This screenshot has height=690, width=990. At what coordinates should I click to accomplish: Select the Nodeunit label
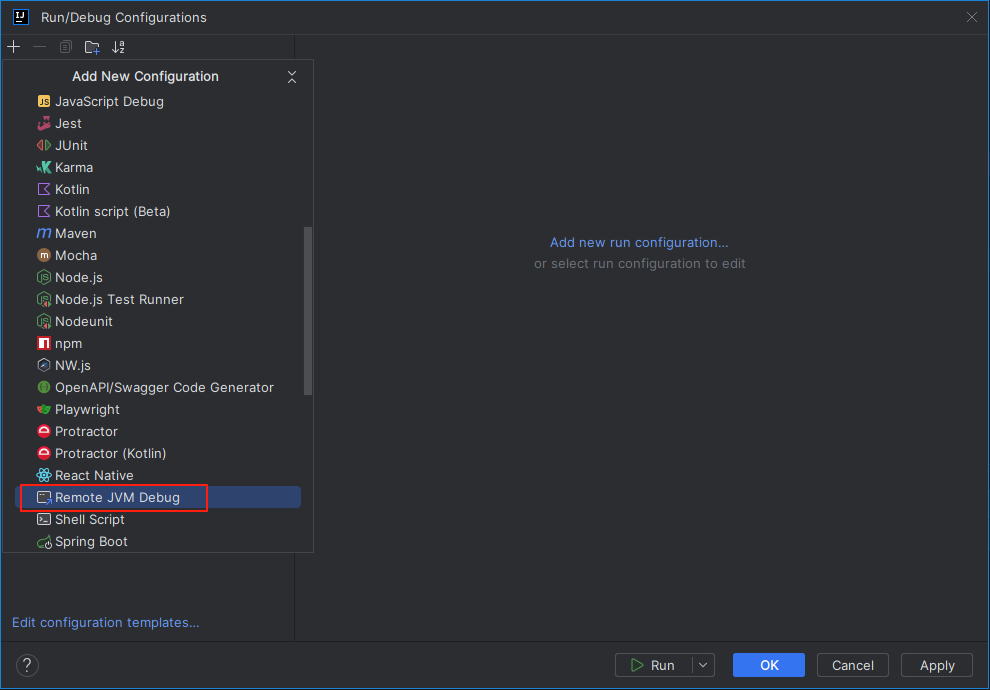(x=84, y=321)
